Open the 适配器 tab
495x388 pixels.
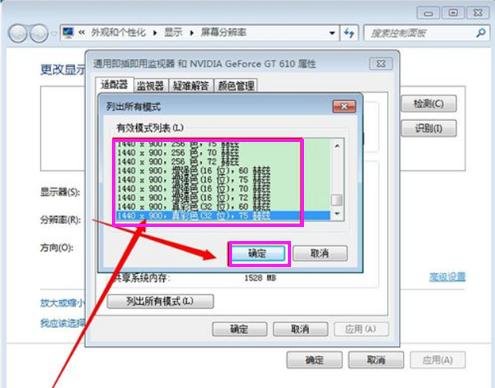click(114, 85)
